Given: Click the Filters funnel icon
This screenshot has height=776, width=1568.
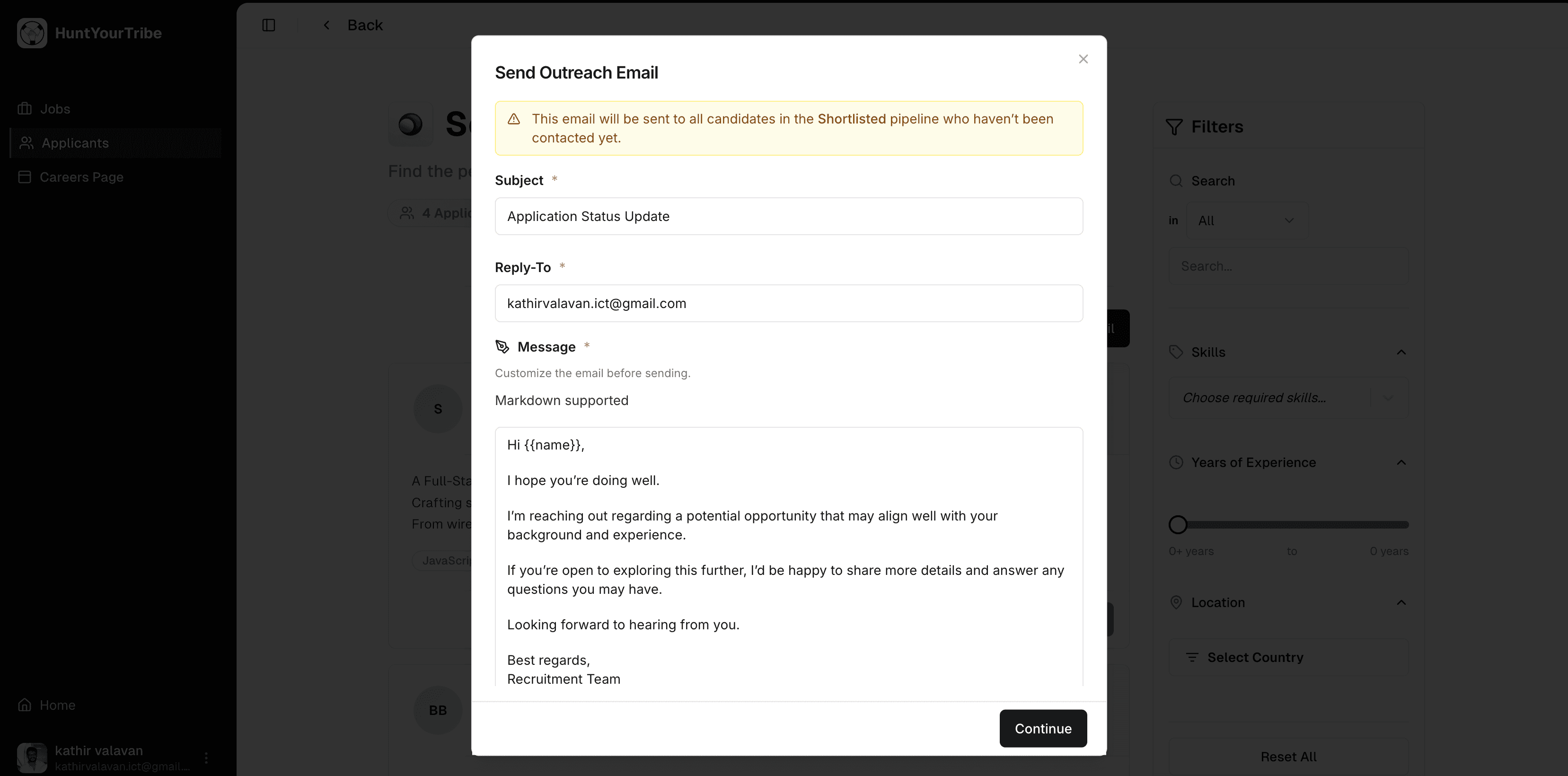Looking at the screenshot, I should 1175,127.
